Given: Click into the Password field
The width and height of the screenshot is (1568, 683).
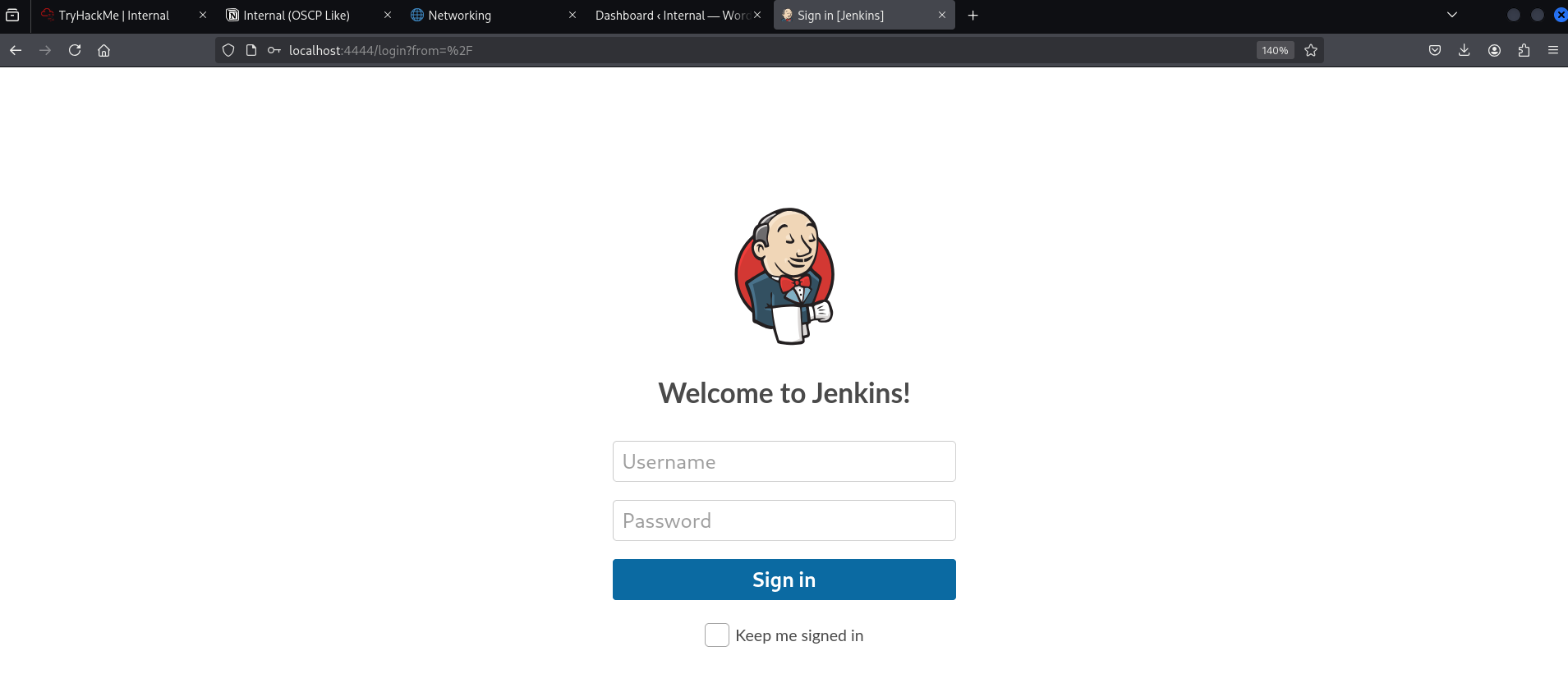Looking at the screenshot, I should (784, 520).
